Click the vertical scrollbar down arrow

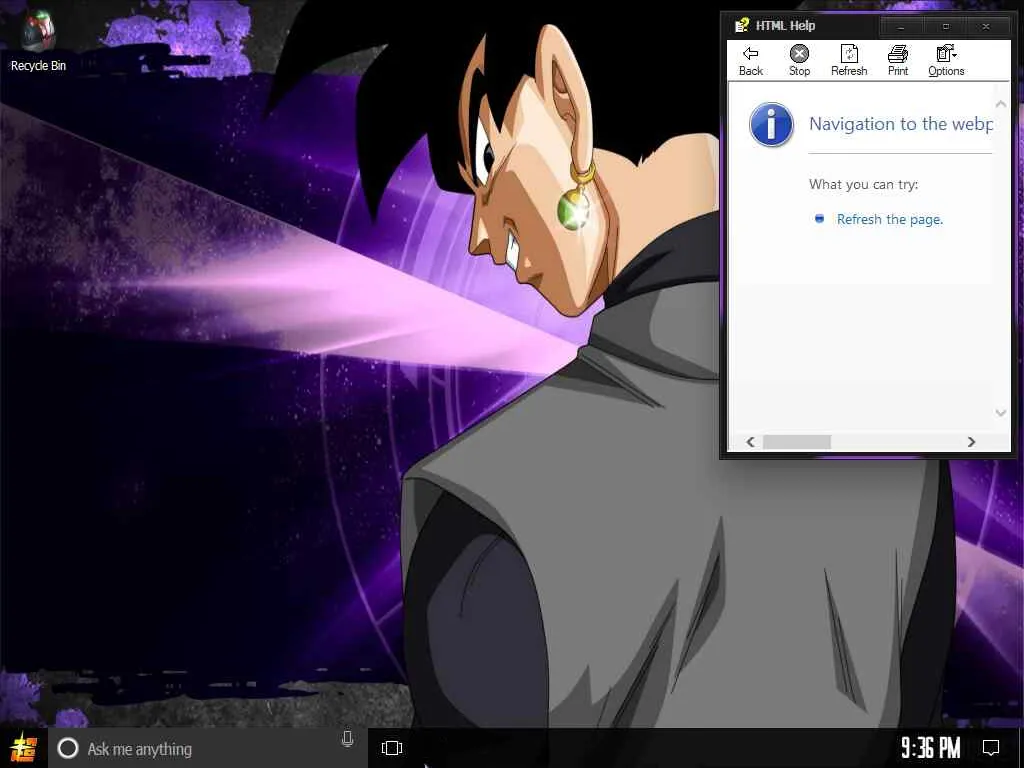1000,413
